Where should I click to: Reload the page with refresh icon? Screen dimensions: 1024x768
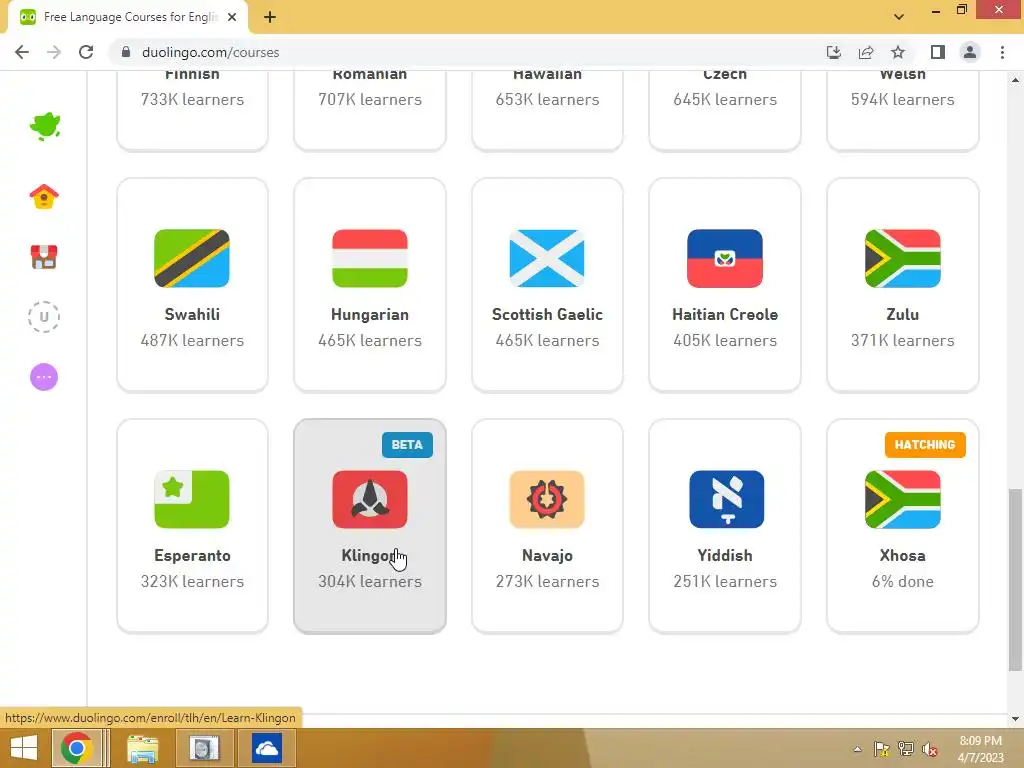pos(86,52)
